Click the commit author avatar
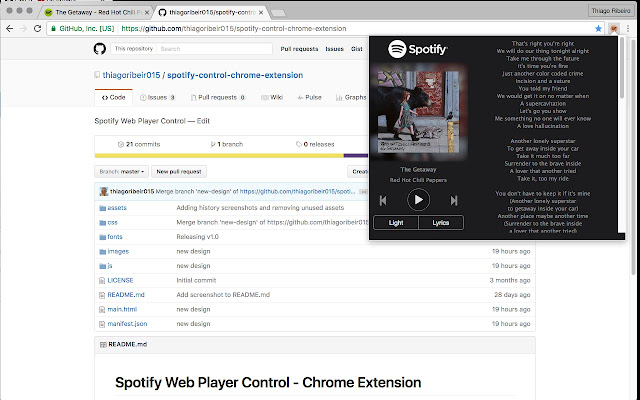 coord(104,191)
